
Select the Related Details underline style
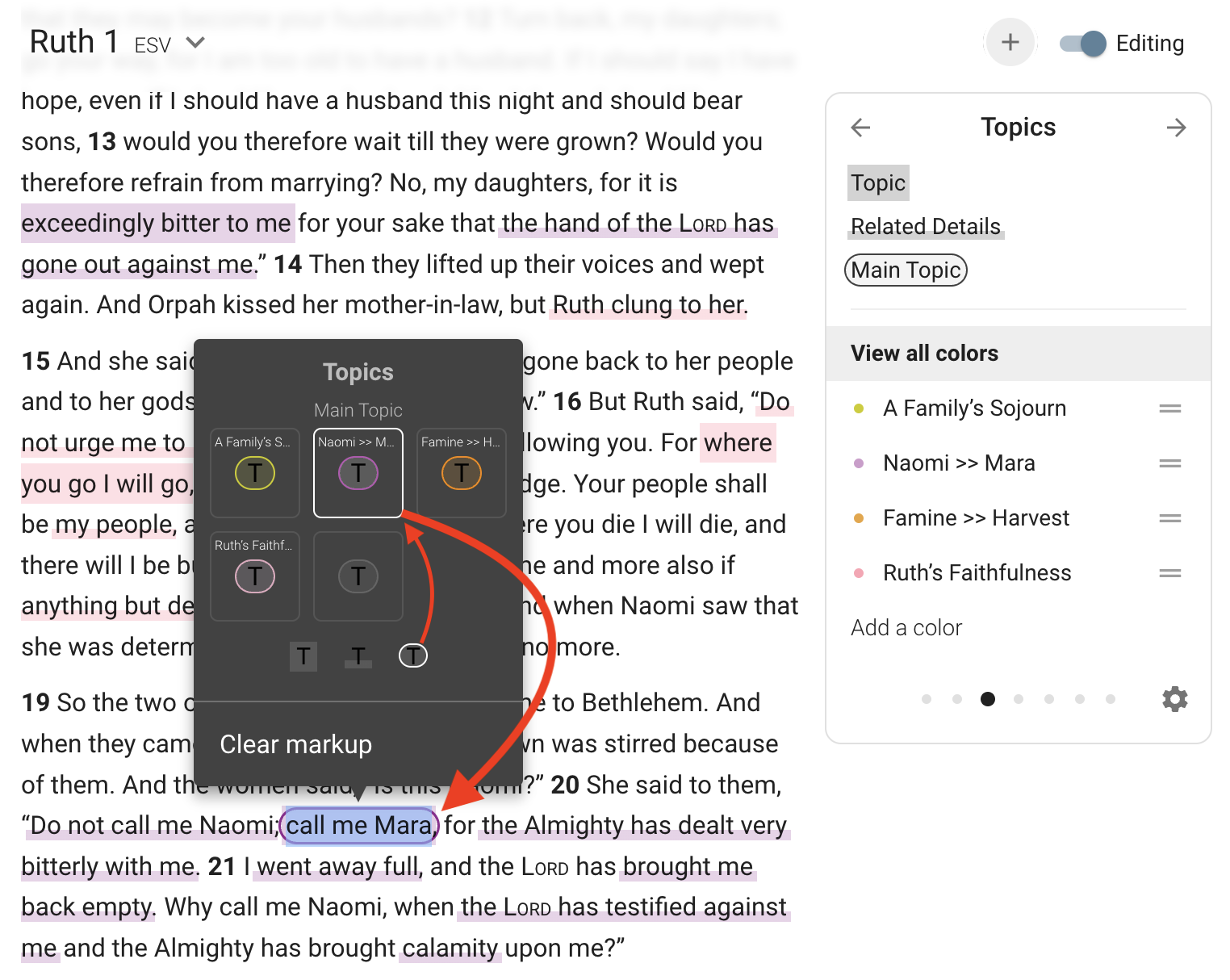point(926,227)
